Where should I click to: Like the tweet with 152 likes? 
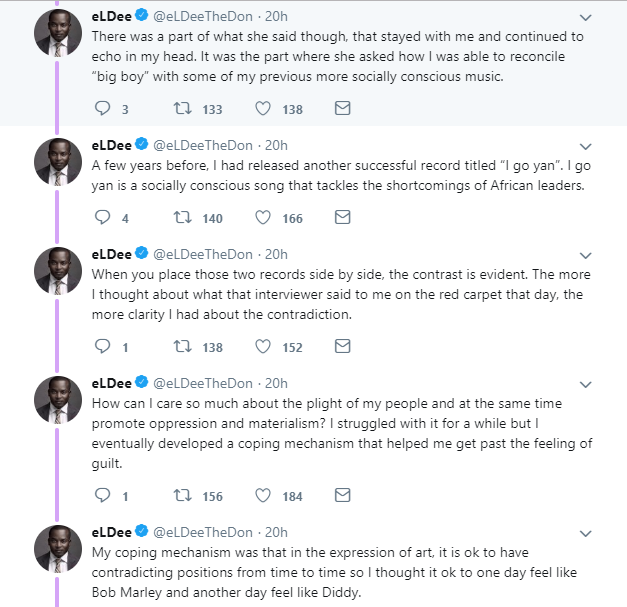pyautogui.click(x=264, y=346)
